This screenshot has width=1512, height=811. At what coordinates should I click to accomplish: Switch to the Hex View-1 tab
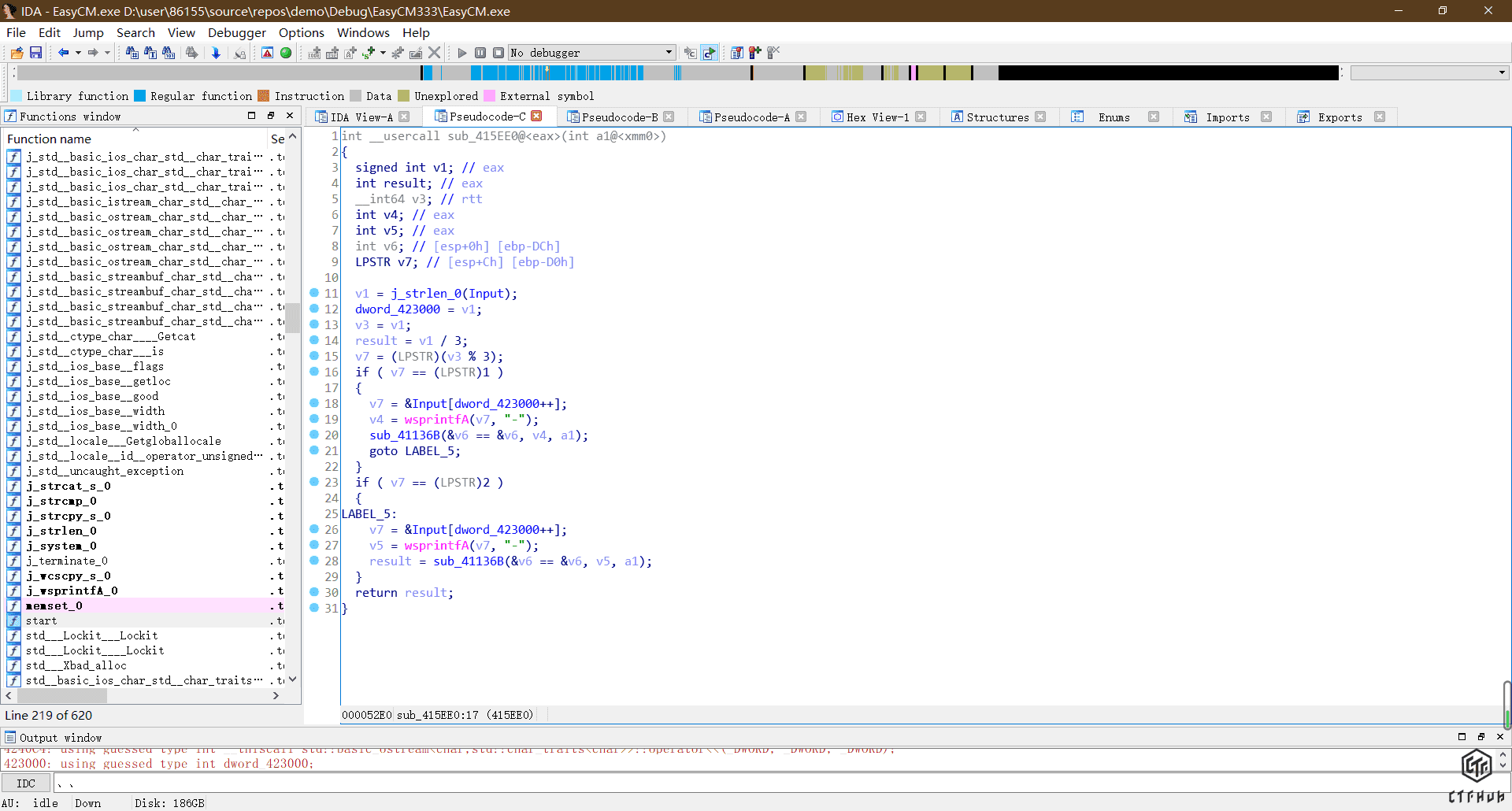[x=876, y=117]
